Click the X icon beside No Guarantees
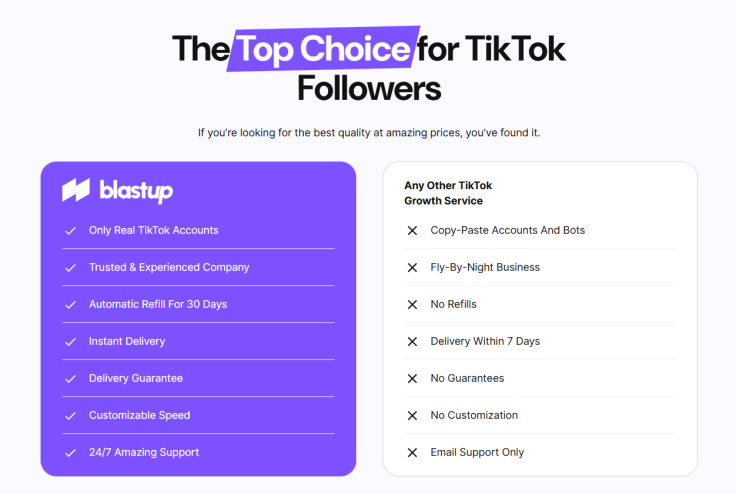This screenshot has width=736, height=494. tap(412, 378)
